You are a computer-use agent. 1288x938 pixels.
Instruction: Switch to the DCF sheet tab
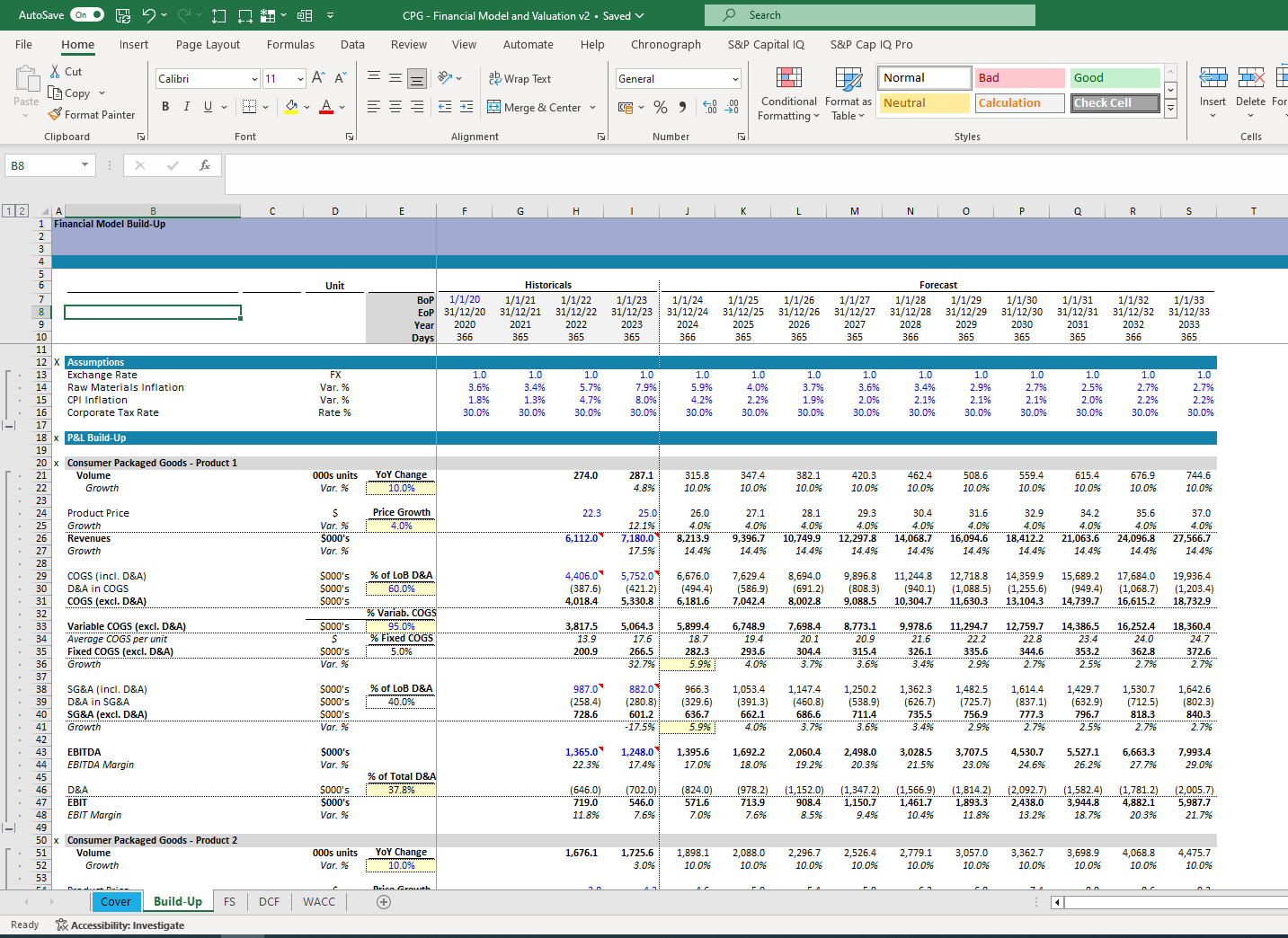pos(269,901)
